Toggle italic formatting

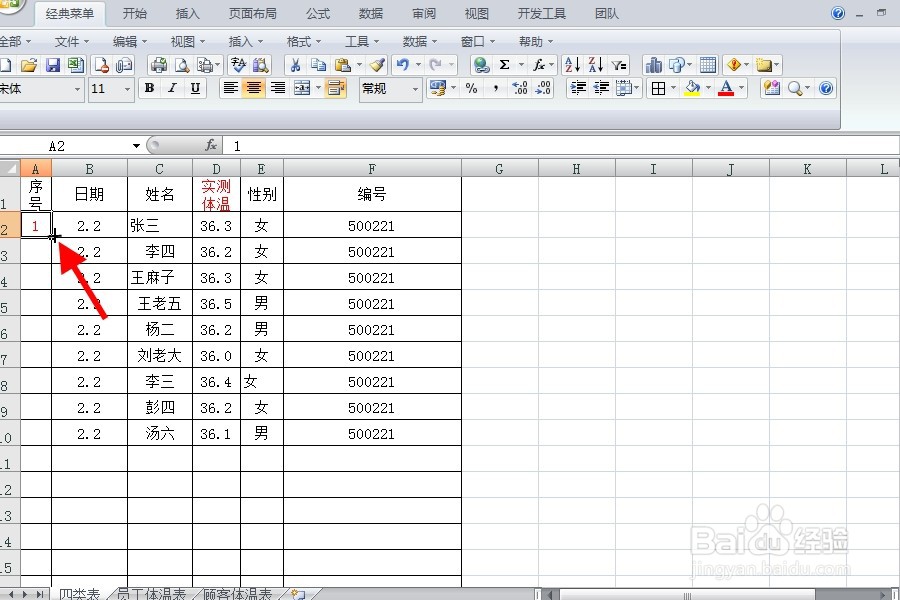pyautogui.click(x=172, y=88)
